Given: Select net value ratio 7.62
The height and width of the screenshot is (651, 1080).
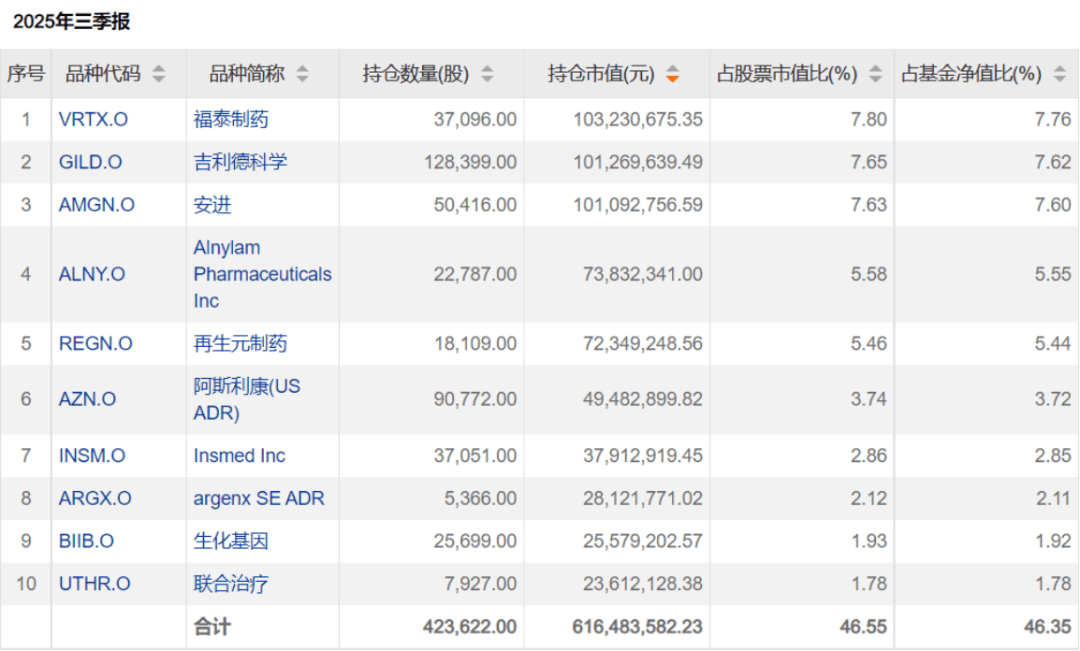Looking at the screenshot, I should click(1053, 163).
